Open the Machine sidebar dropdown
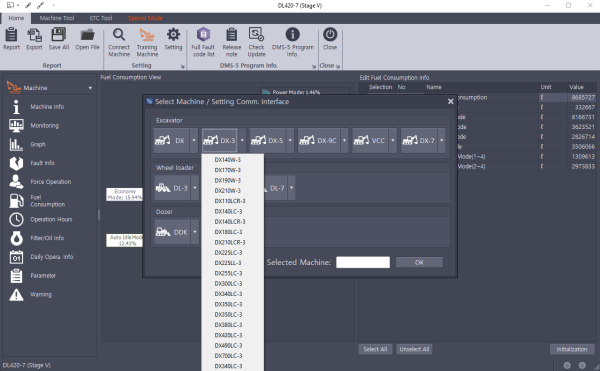This screenshot has width=600, height=371. [x=90, y=88]
